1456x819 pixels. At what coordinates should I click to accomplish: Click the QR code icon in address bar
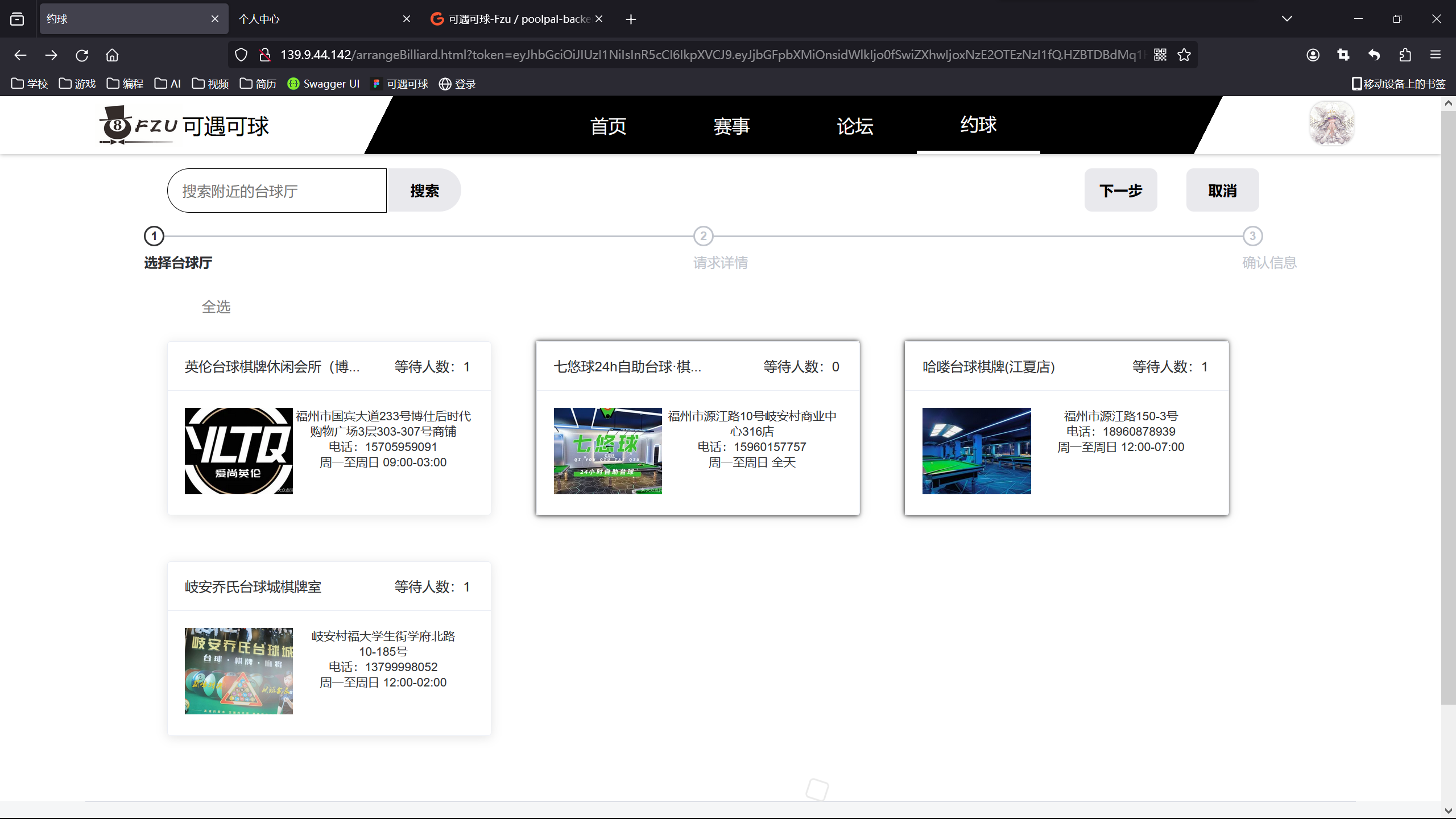tap(1160, 55)
